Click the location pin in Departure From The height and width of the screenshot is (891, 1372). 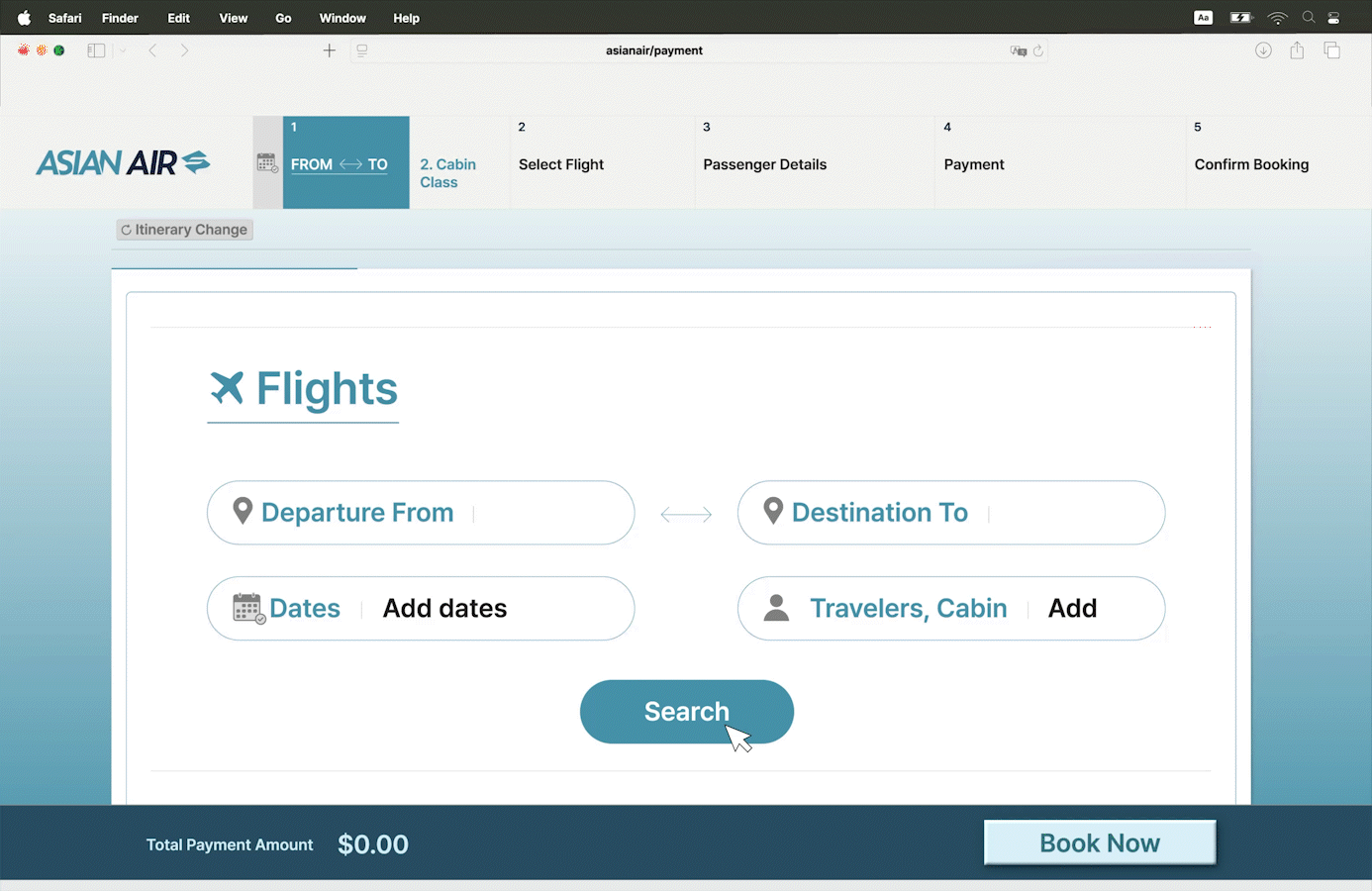point(243,511)
